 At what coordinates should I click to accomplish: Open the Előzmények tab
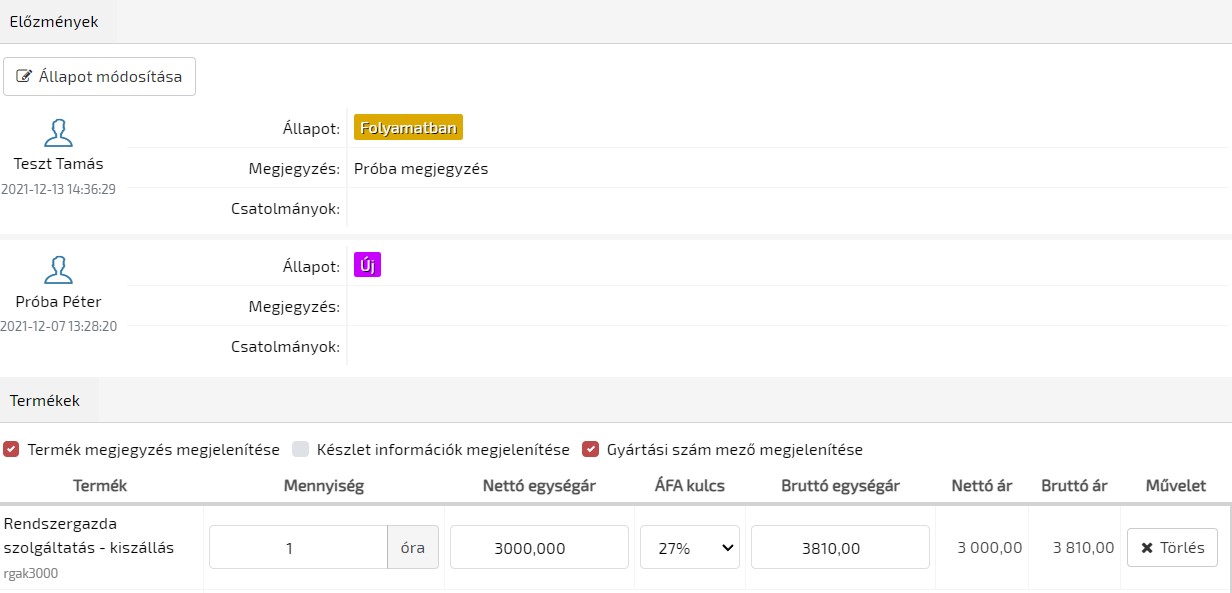click(54, 22)
